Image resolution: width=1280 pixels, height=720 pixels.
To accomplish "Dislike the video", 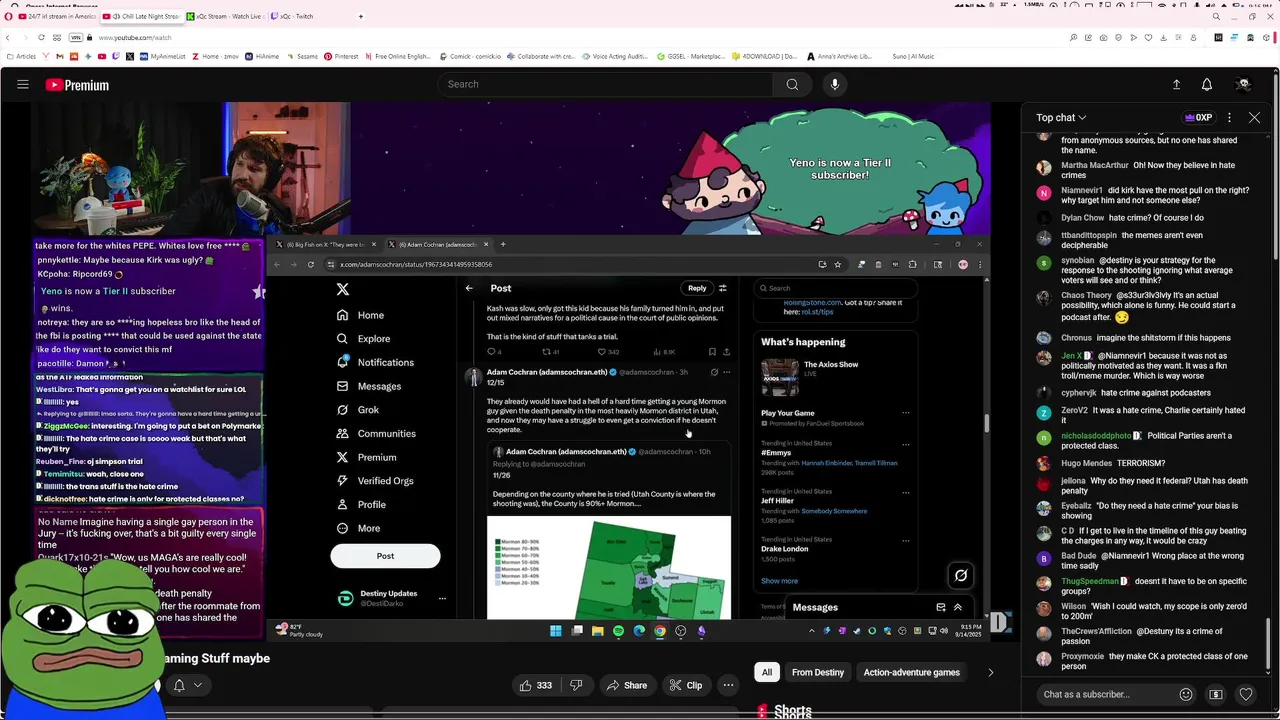I will click(576, 685).
